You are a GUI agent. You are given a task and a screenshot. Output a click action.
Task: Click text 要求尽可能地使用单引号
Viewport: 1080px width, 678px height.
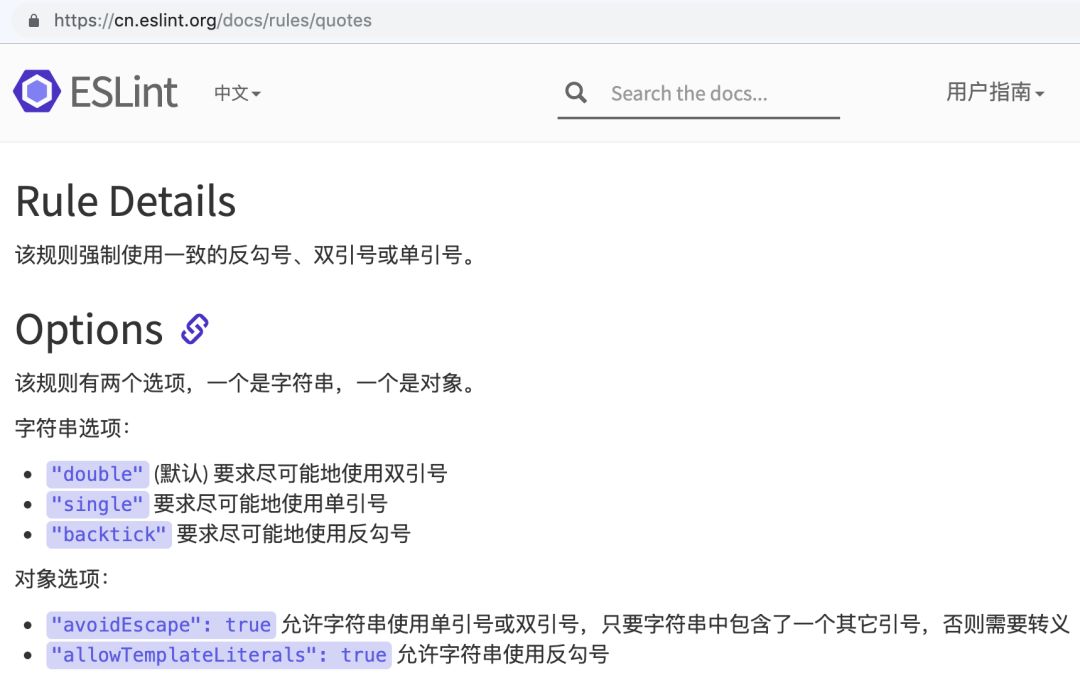click(271, 504)
